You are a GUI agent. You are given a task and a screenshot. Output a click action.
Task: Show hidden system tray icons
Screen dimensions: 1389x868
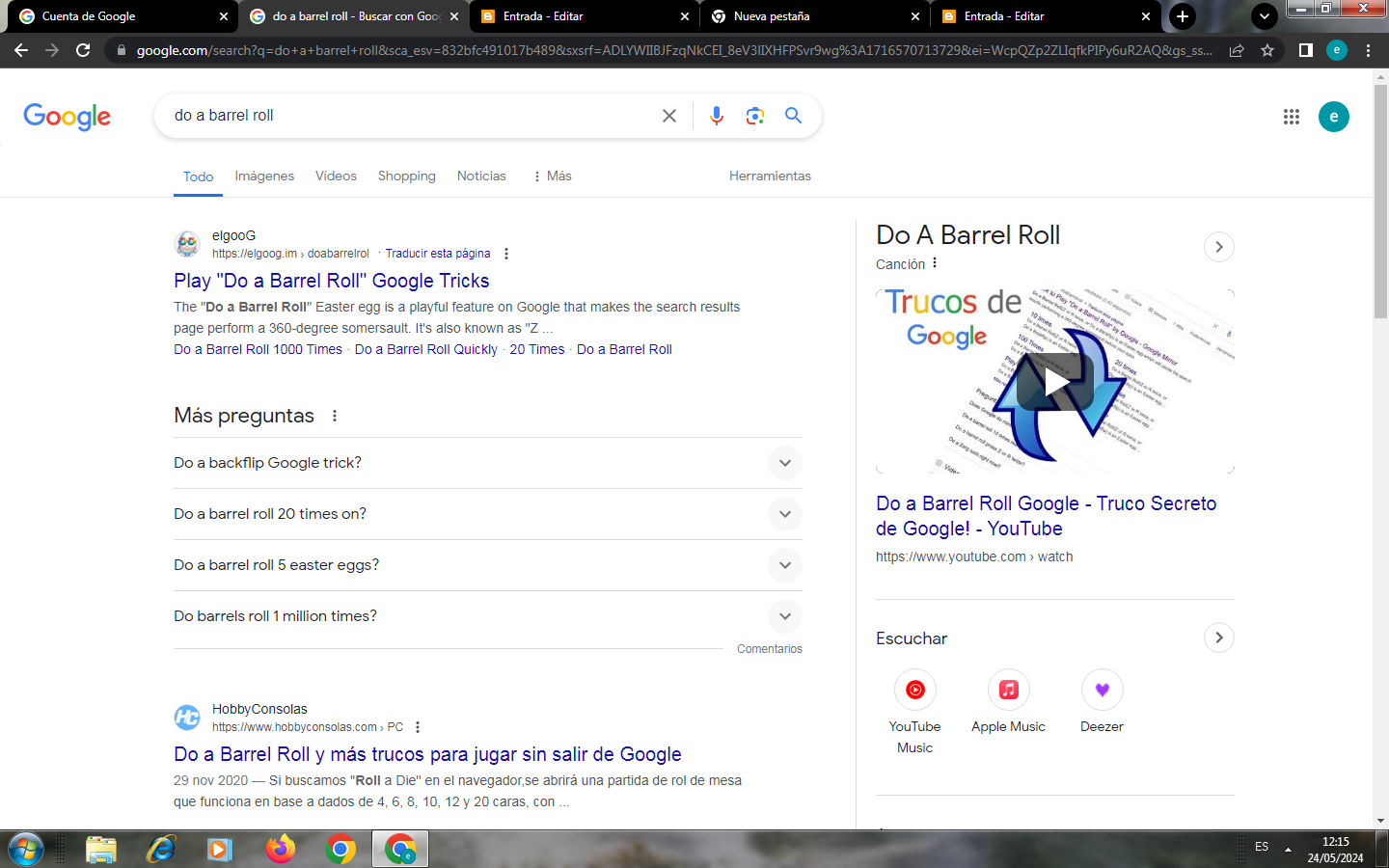coord(1288,850)
